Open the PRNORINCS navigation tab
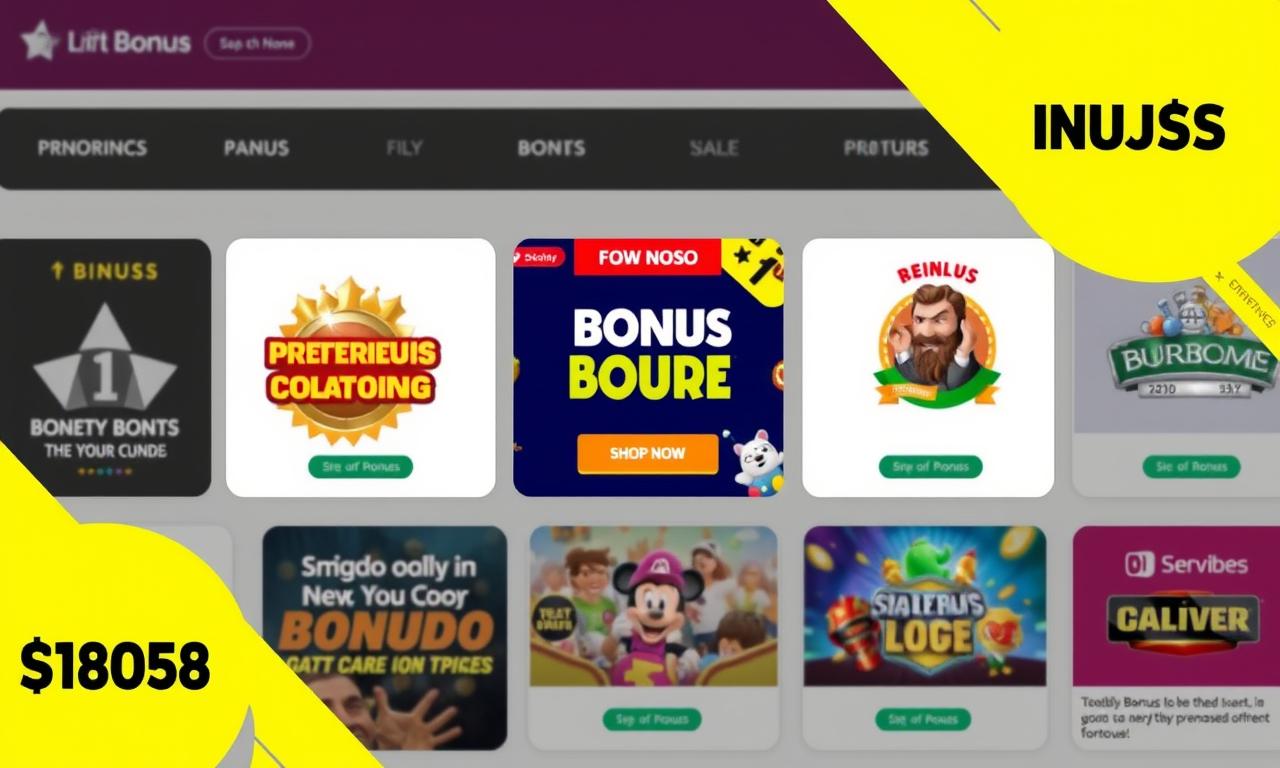 (x=92, y=148)
